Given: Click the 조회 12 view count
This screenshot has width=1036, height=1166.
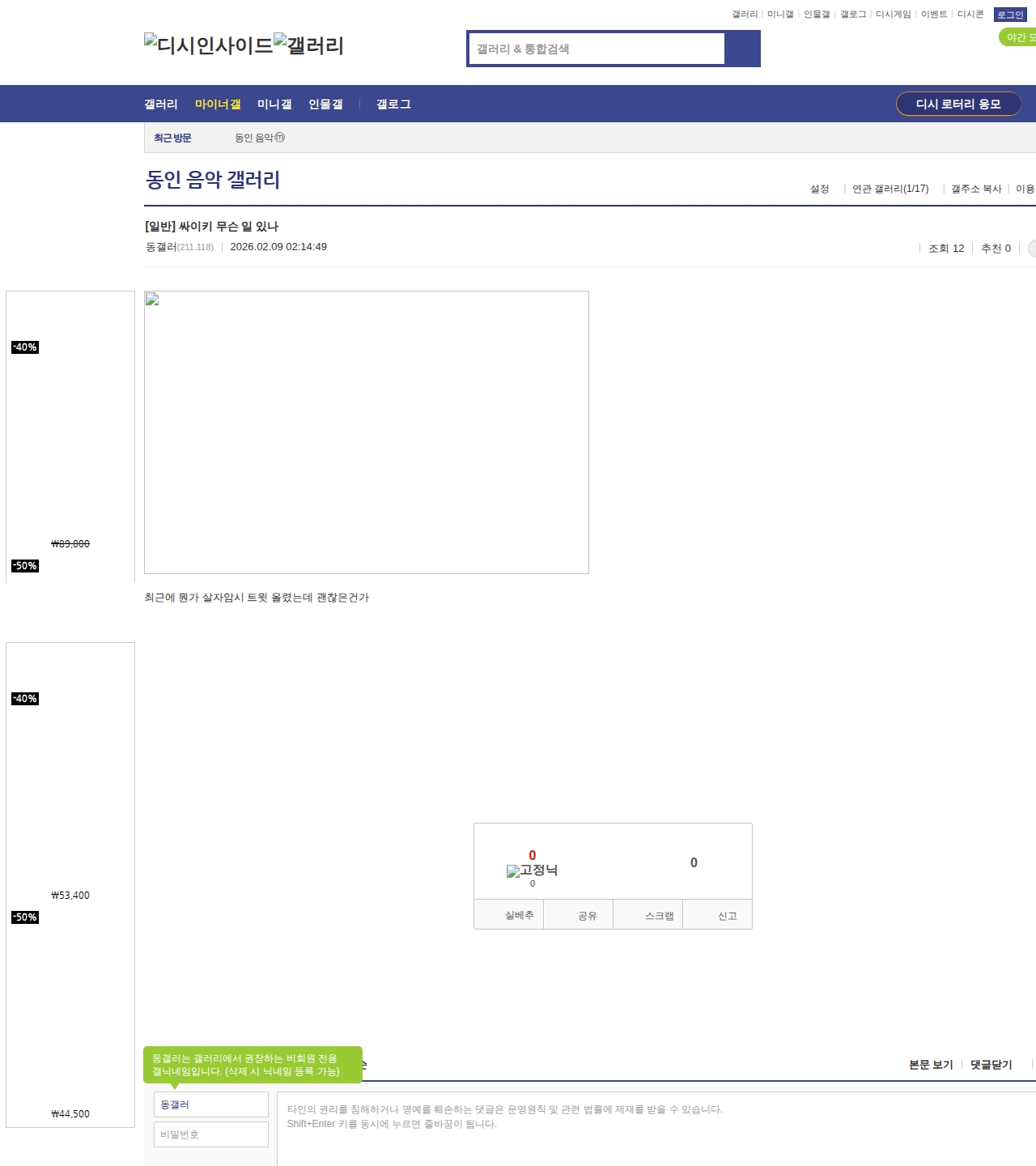Looking at the screenshot, I should [946, 248].
